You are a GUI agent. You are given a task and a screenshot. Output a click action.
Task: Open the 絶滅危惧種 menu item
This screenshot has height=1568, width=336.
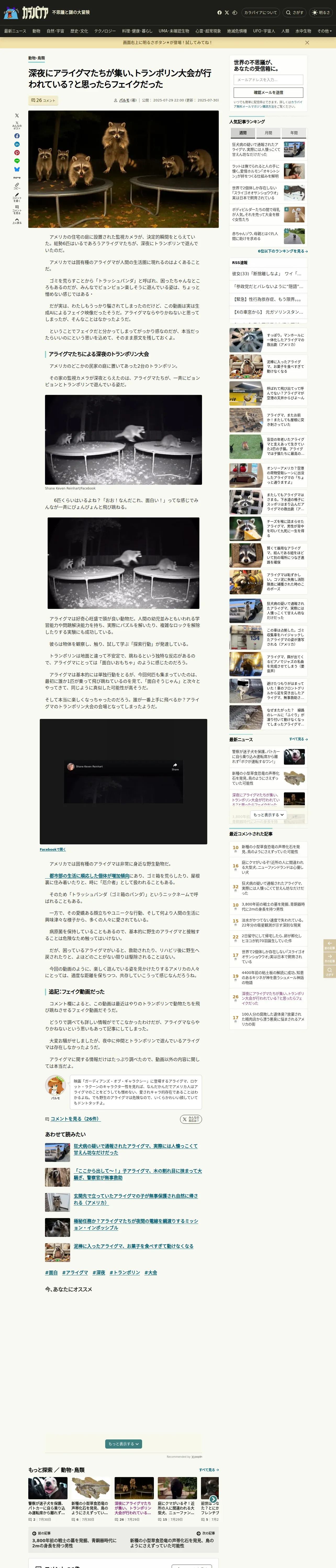[x=237, y=31]
